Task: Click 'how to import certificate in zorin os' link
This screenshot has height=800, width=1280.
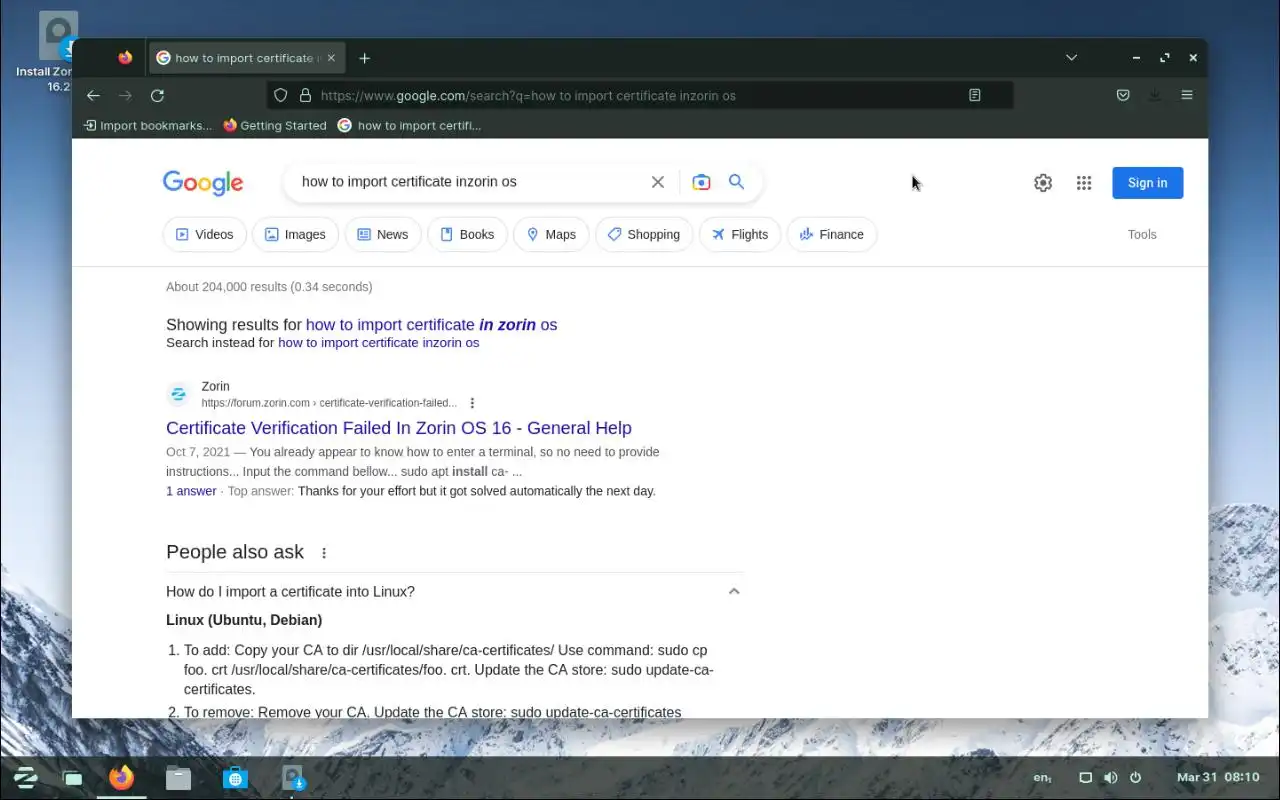Action: click(x=431, y=324)
